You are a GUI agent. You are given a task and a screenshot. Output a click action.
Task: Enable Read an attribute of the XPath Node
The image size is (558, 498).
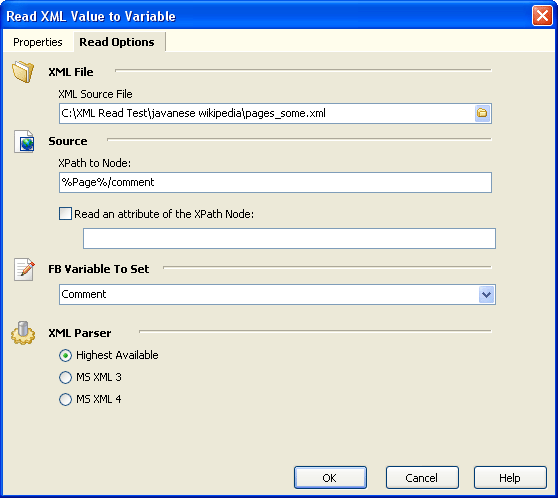click(65, 214)
